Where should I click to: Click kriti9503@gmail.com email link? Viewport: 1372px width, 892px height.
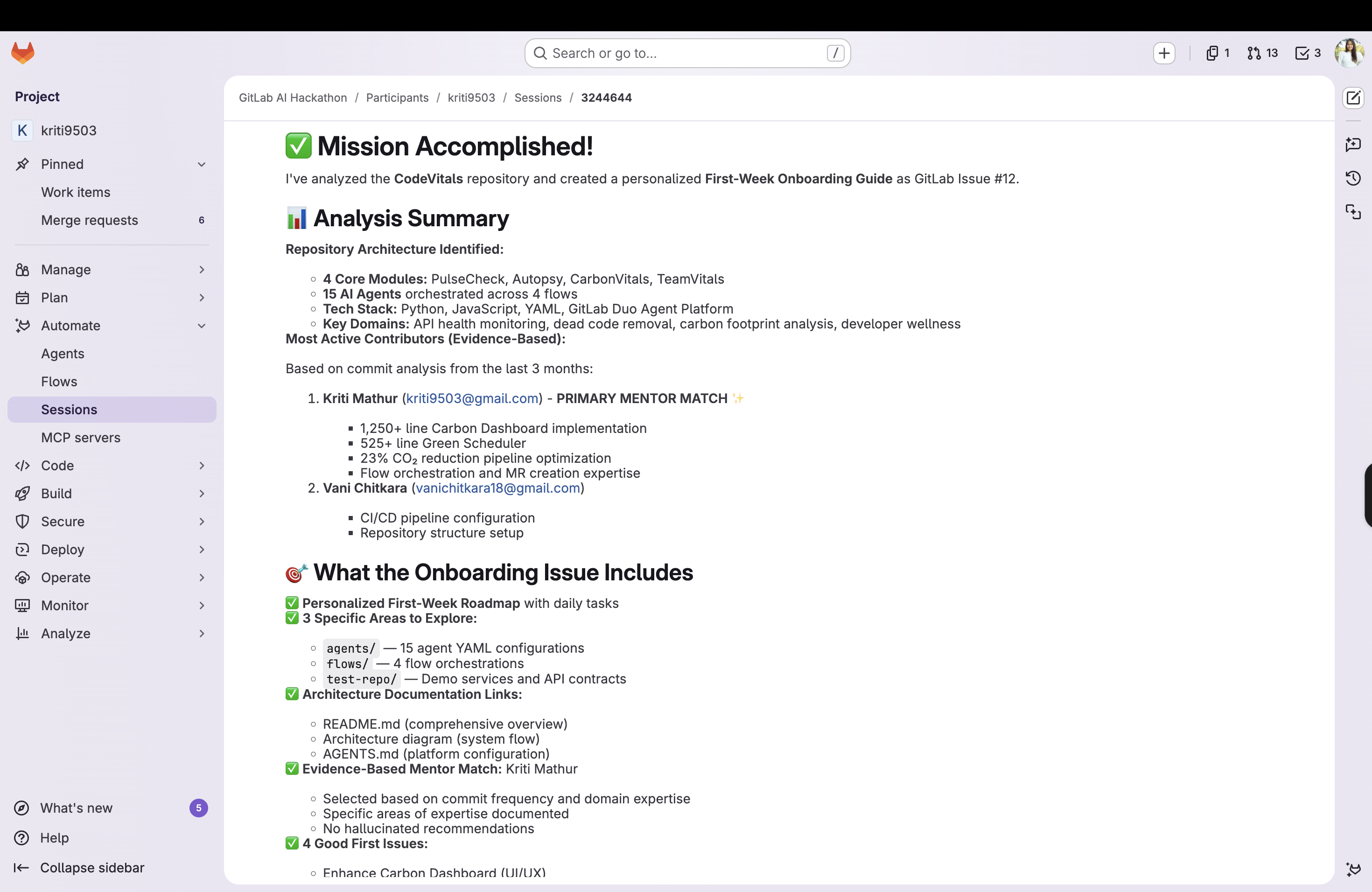[x=472, y=398]
